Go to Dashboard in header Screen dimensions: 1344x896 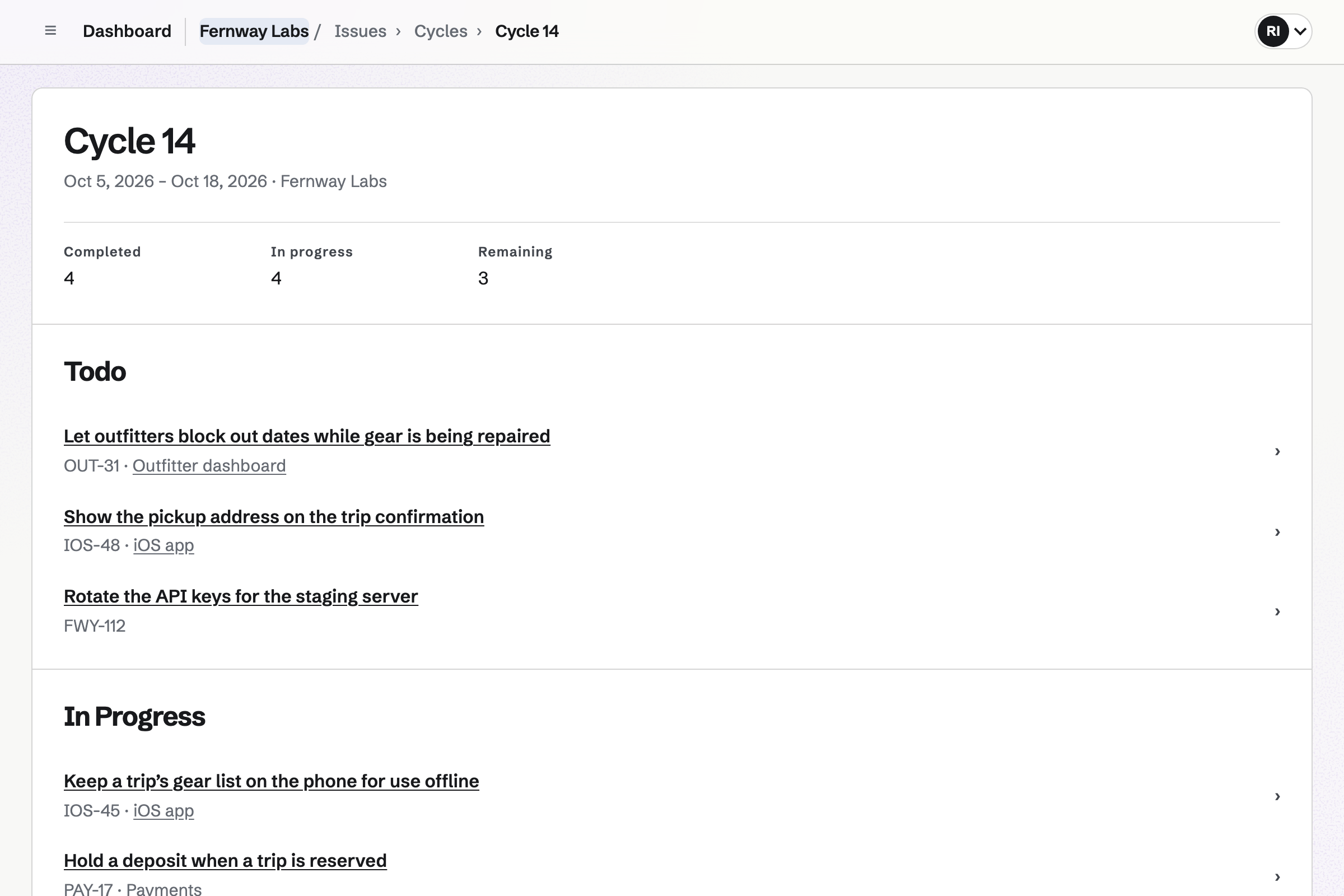coord(127,31)
